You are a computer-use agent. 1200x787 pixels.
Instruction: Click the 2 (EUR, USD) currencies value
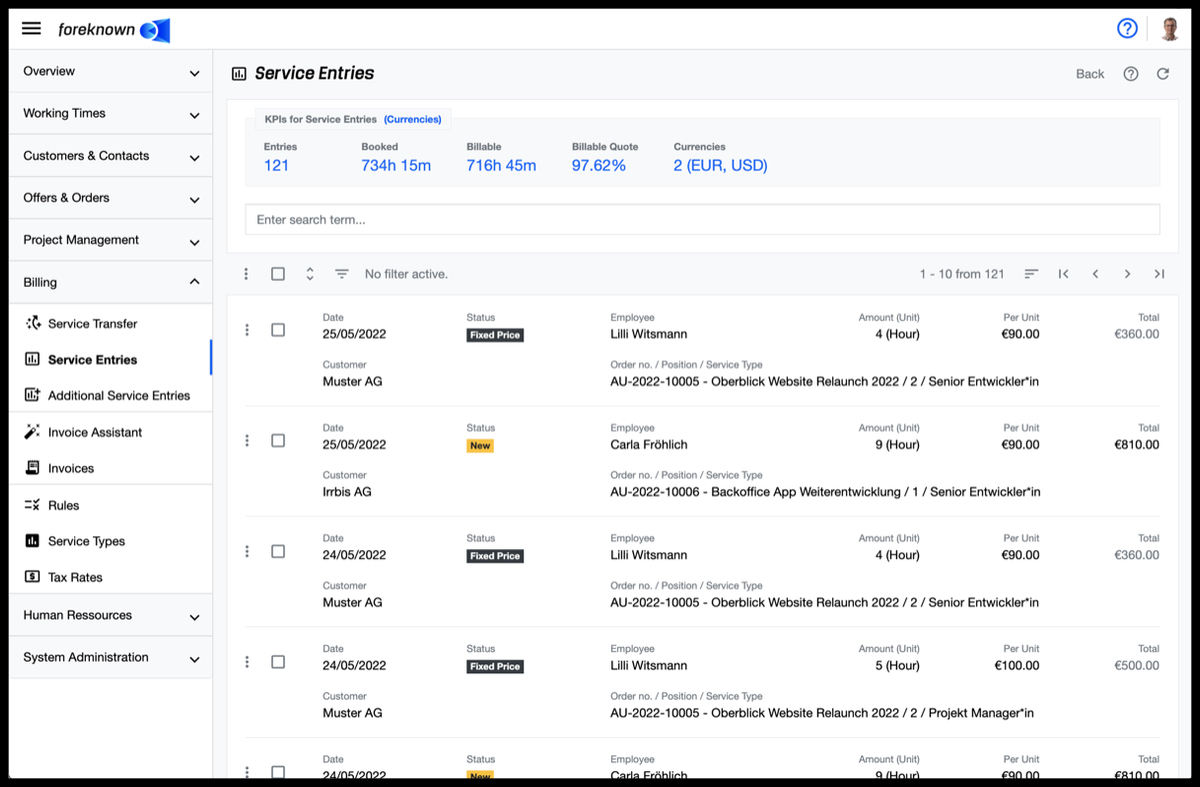click(720, 165)
